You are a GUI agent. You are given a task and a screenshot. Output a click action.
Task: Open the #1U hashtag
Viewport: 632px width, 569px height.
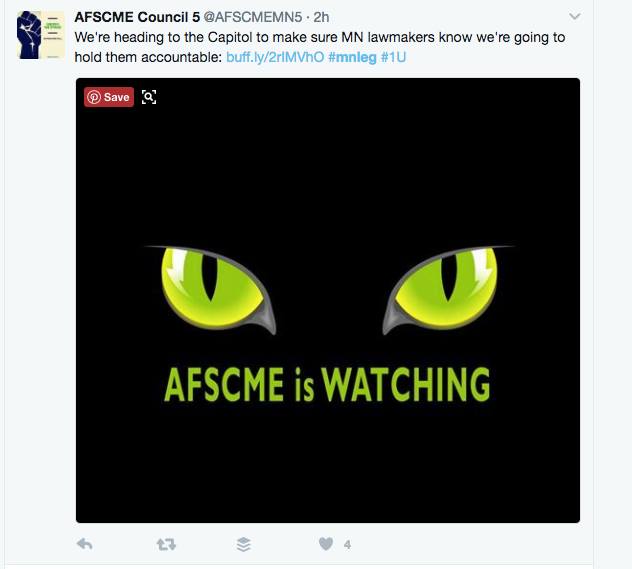pos(393,57)
